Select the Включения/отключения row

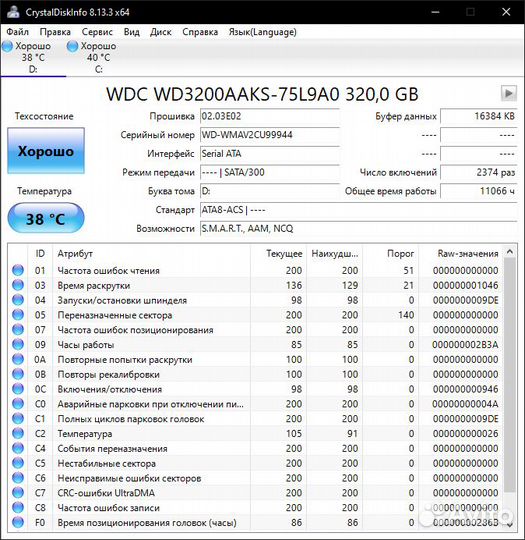tap(255, 389)
